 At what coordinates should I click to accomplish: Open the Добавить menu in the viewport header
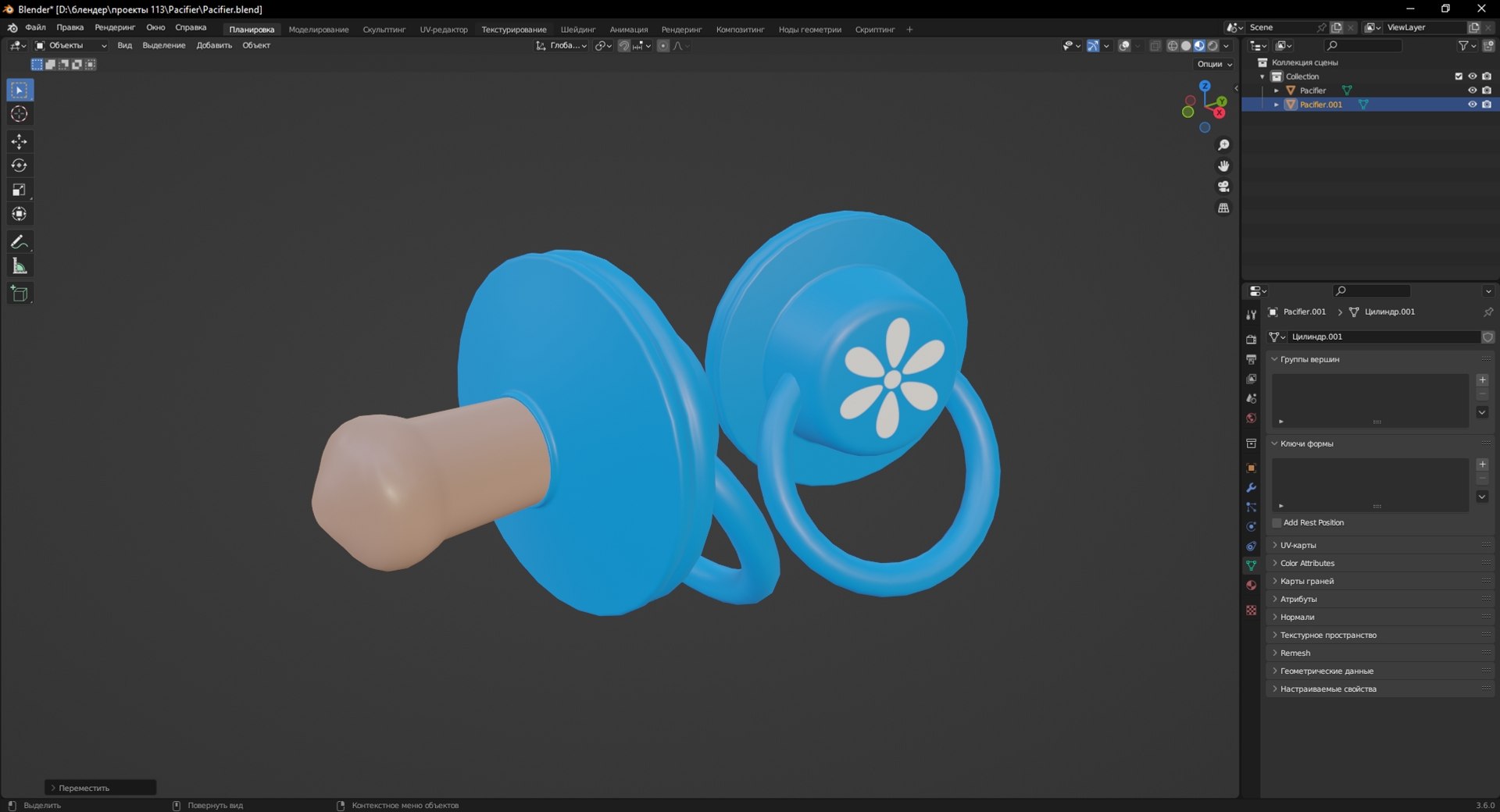pos(214,45)
